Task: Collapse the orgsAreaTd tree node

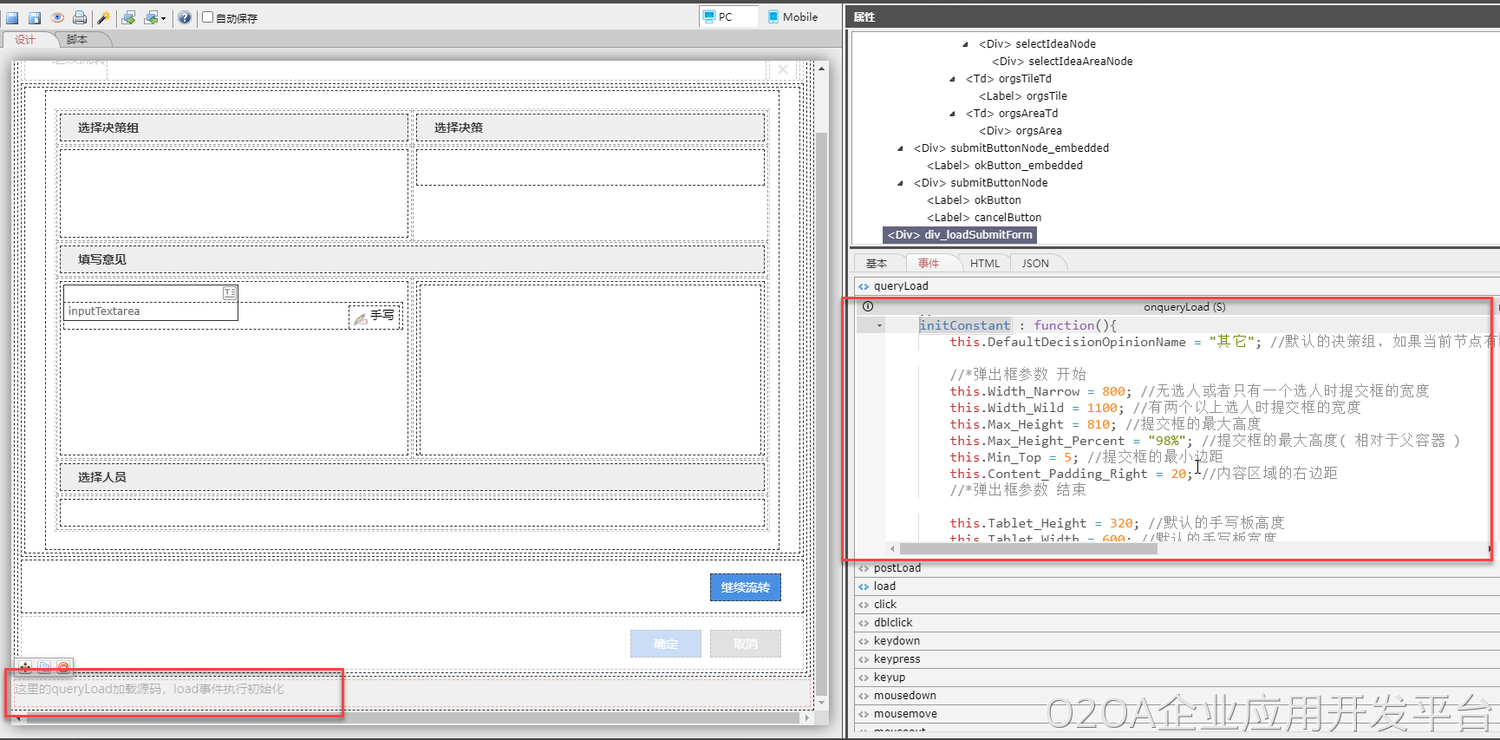Action: [953, 114]
